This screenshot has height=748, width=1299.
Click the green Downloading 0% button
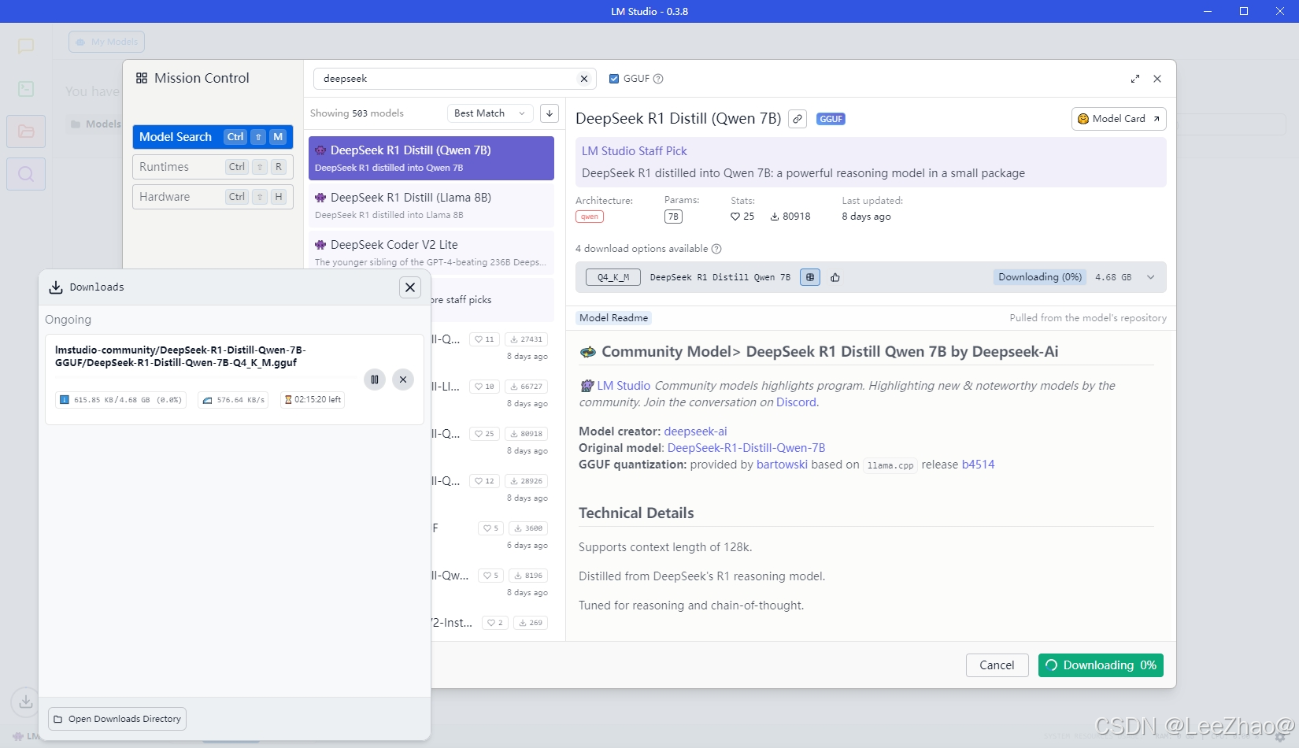pos(1101,665)
